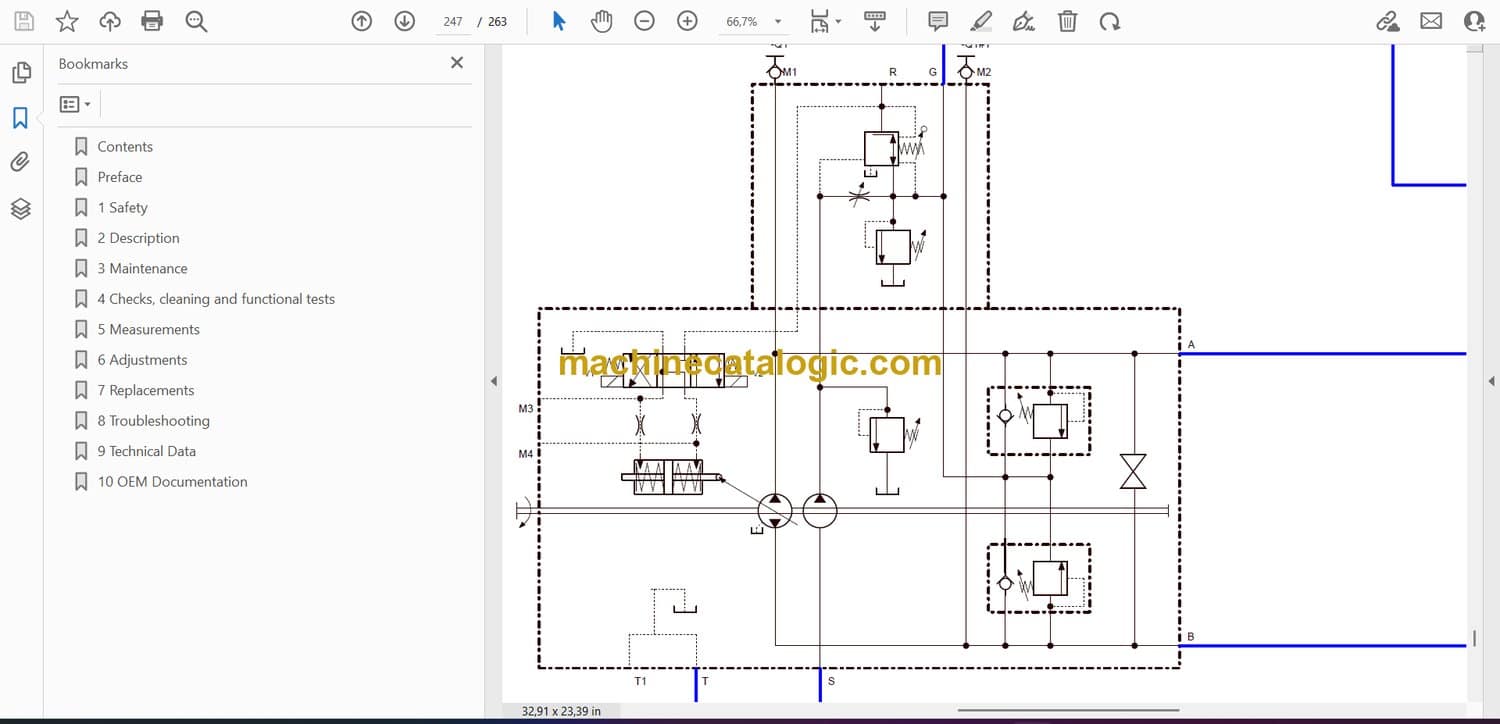
Task: Activate the hand pan tool
Action: tap(601, 21)
